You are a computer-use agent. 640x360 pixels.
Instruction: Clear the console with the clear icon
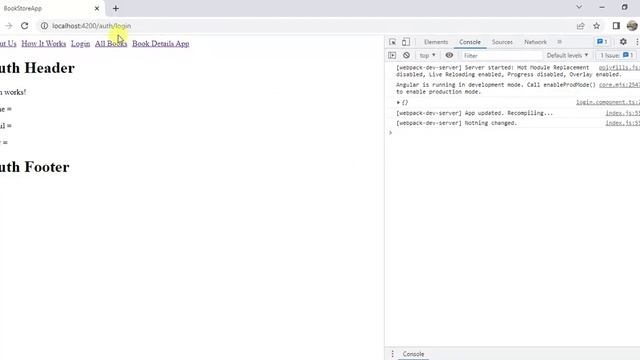(406, 56)
